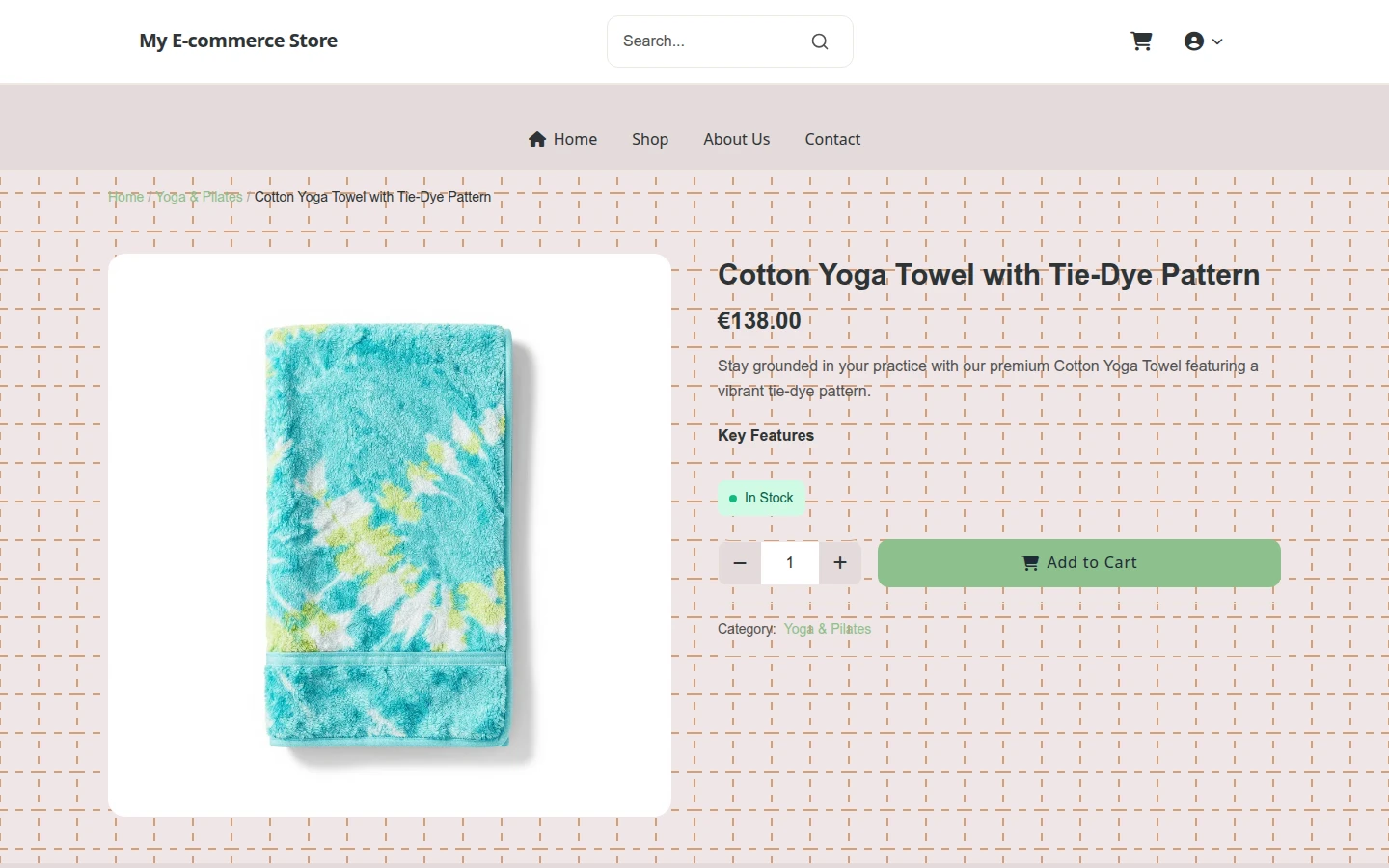1389x868 pixels.
Task: Open the Contact menu item
Action: click(x=832, y=139)
